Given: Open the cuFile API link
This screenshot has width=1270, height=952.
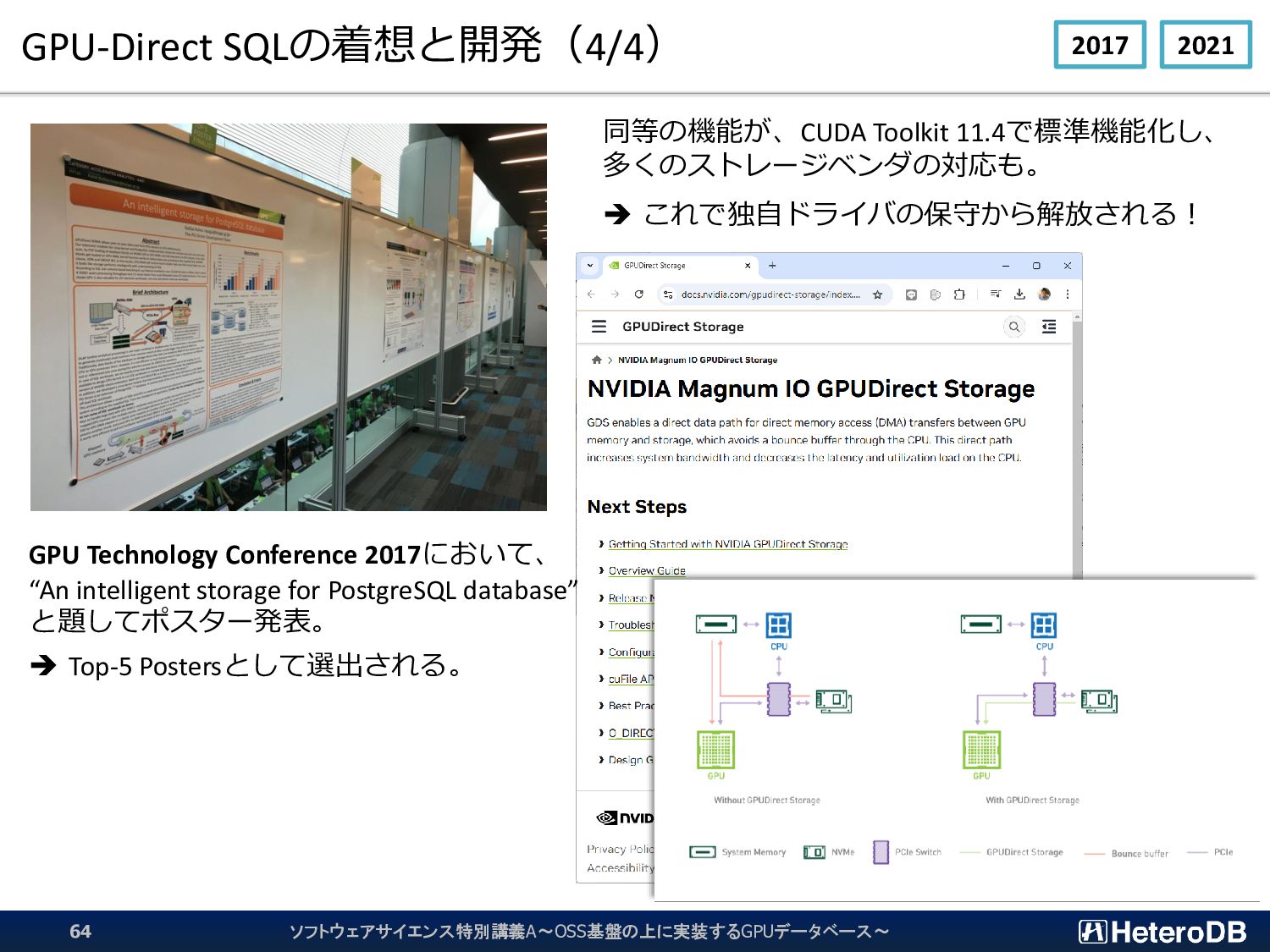Looking at the screenshot, I should 631,680.
